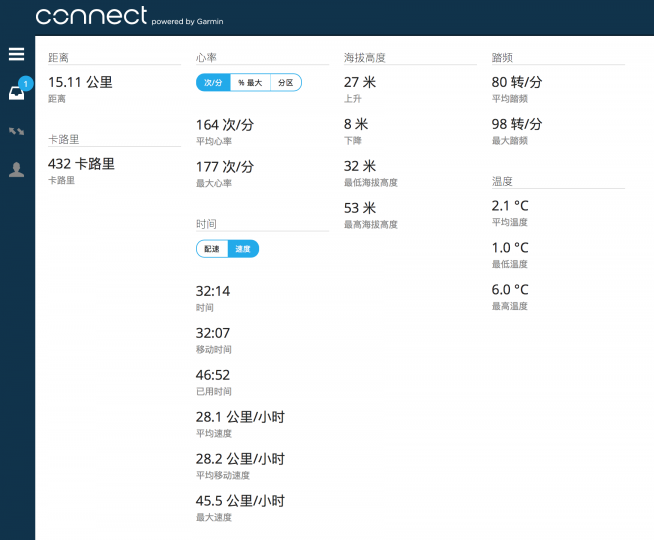Viewport: 654px width, 540px height.
Task: Open the user profile sidebar icon
Action: point(16,170)
